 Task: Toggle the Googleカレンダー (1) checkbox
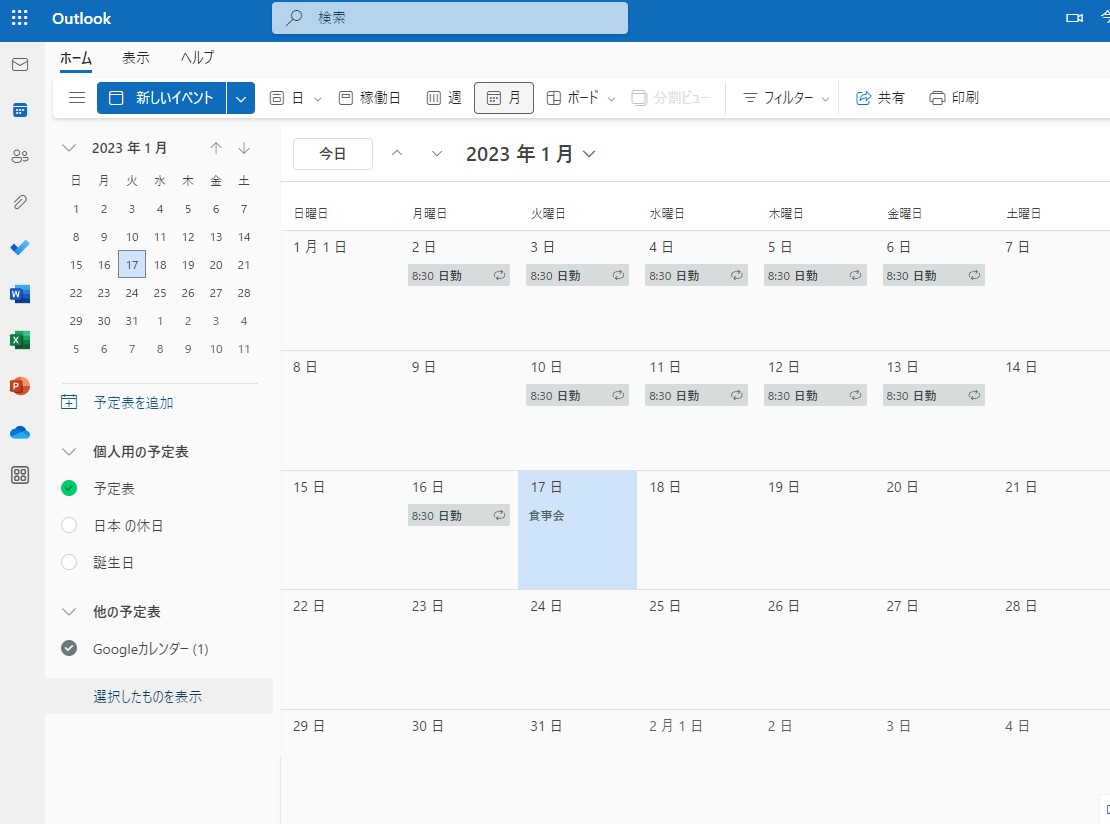coord(69,648)
